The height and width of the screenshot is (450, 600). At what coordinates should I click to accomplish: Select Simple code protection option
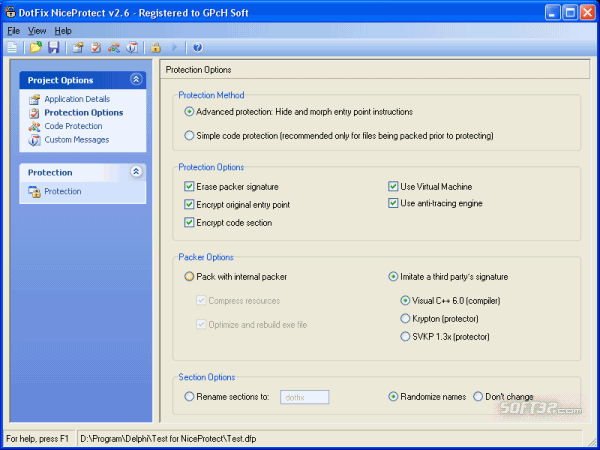click(x=189, y=135)
